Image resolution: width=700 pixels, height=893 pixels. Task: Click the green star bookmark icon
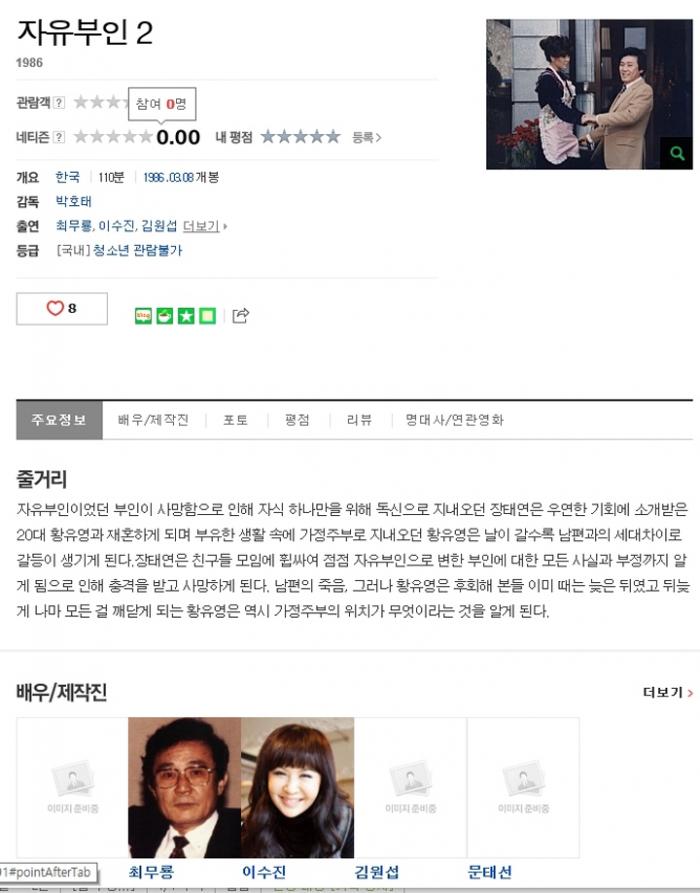[186, 316]
